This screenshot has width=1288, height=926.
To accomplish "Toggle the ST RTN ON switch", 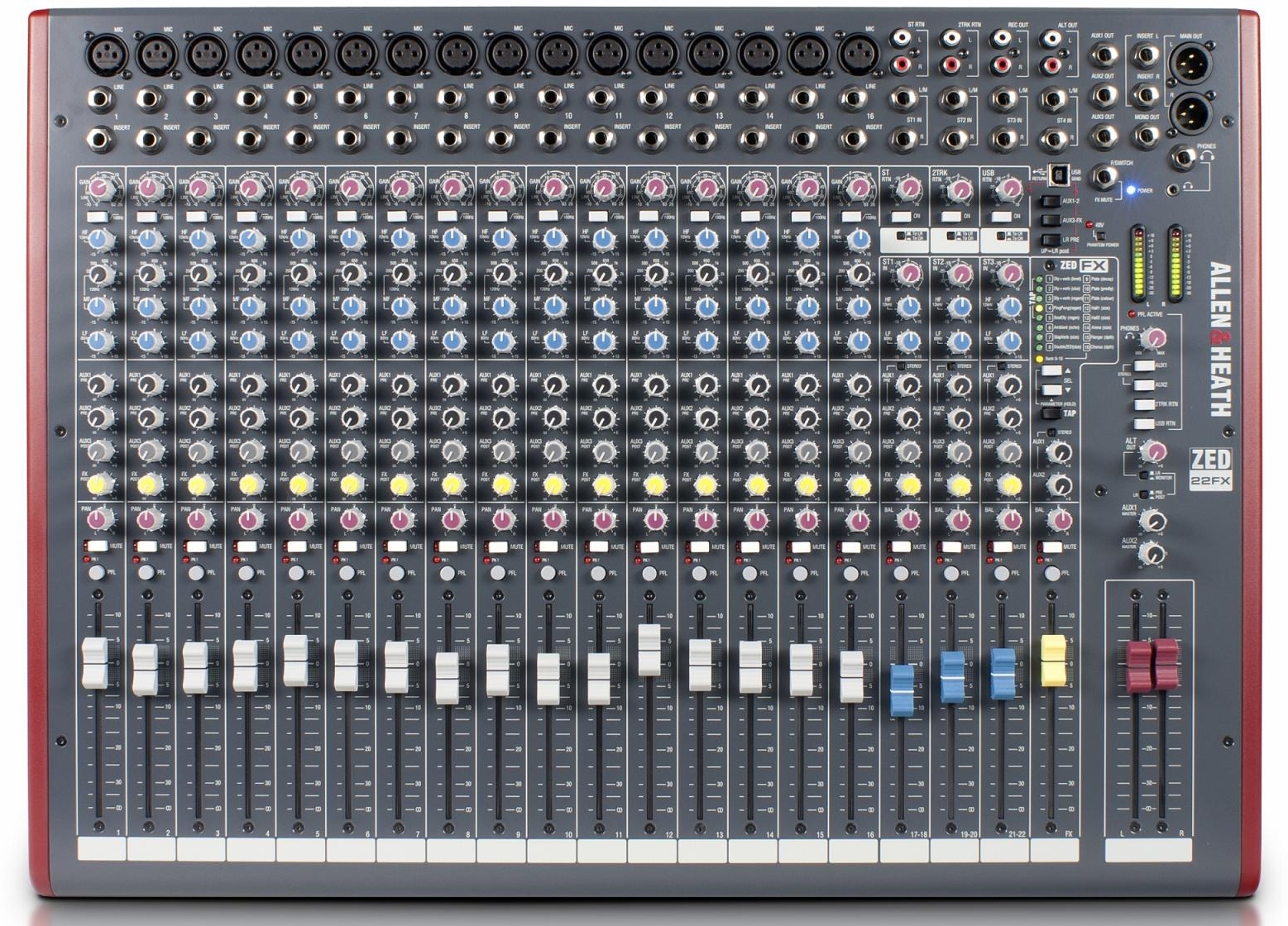I will pos(900,217).
